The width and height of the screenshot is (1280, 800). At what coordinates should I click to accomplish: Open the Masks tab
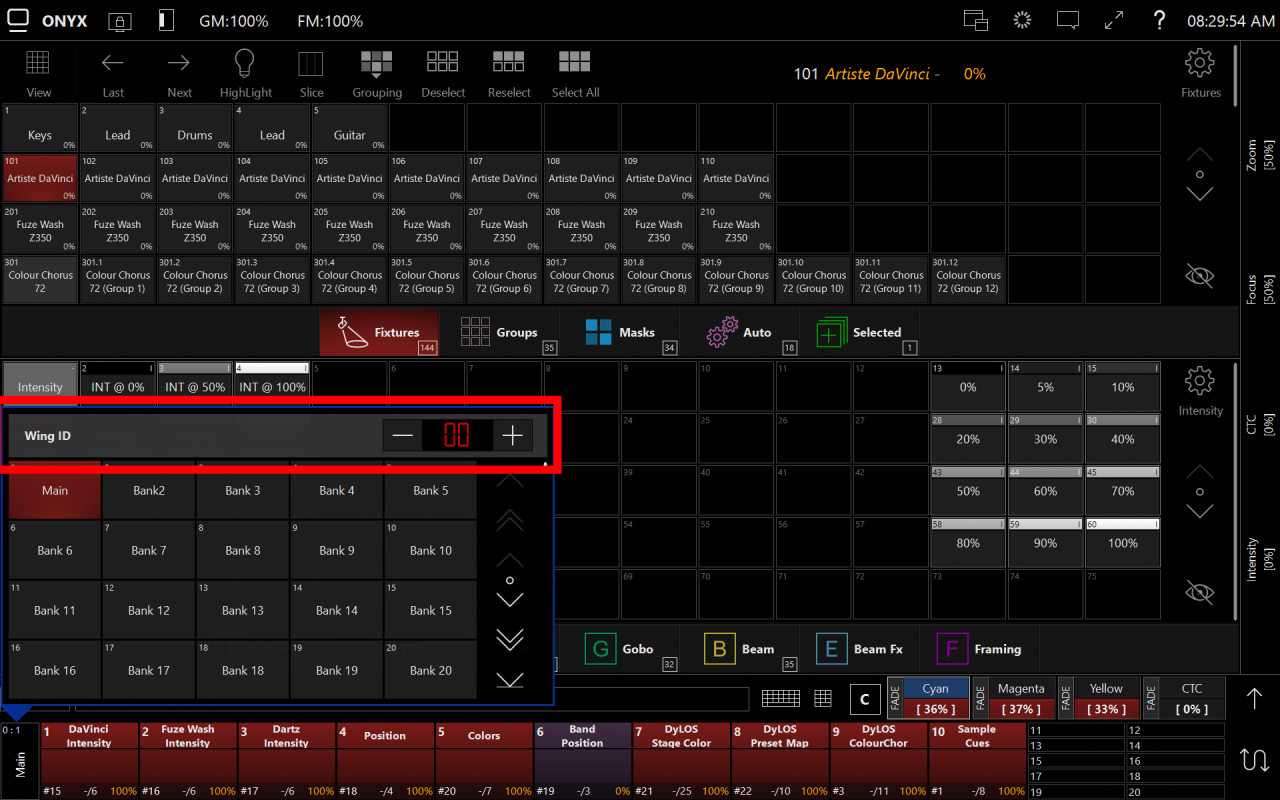point(621,332)
